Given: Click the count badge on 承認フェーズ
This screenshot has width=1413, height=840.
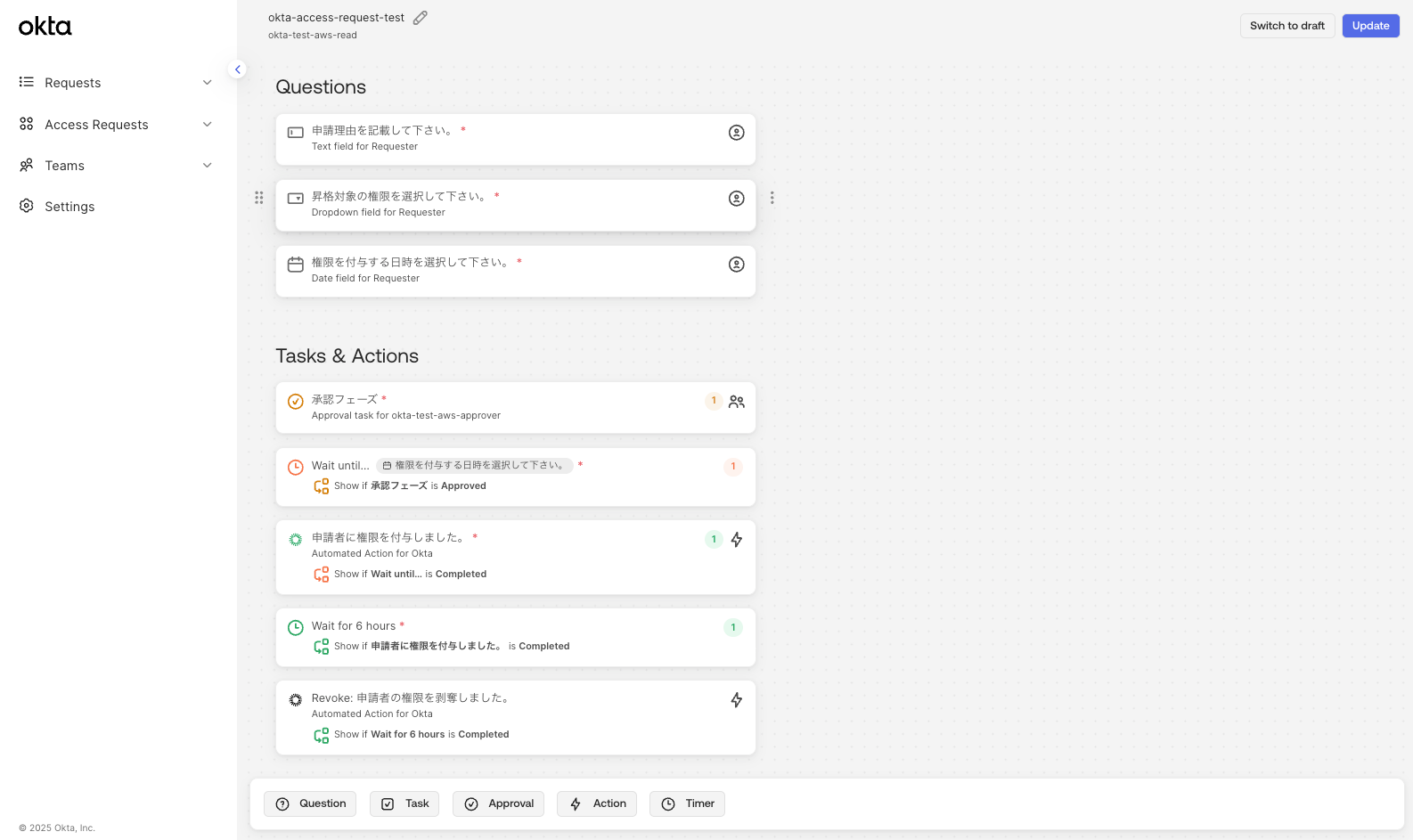Looking at the screenshot, I should click(x=714, y=401).
